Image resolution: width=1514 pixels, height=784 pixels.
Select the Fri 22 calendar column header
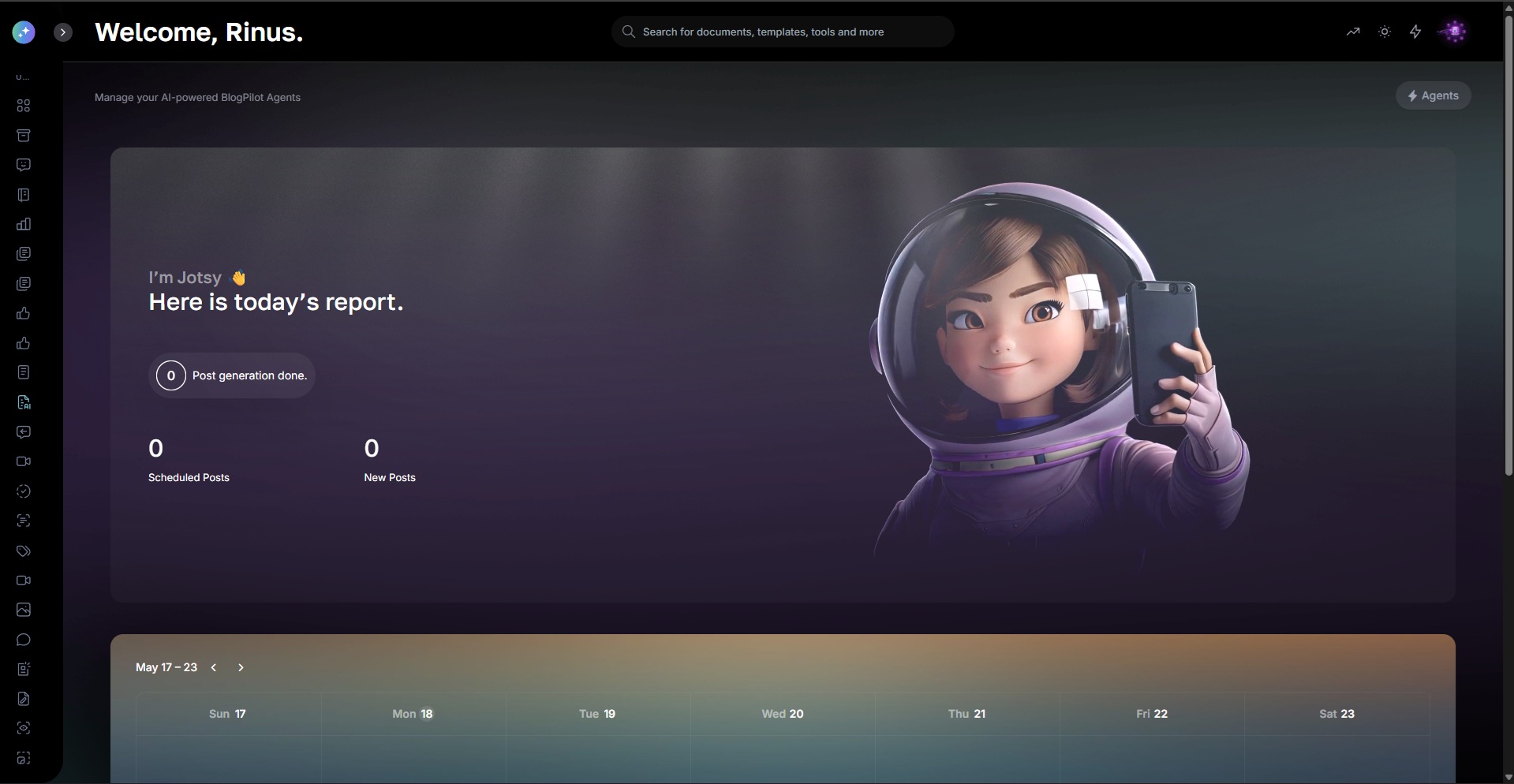tap(1152, 714)
